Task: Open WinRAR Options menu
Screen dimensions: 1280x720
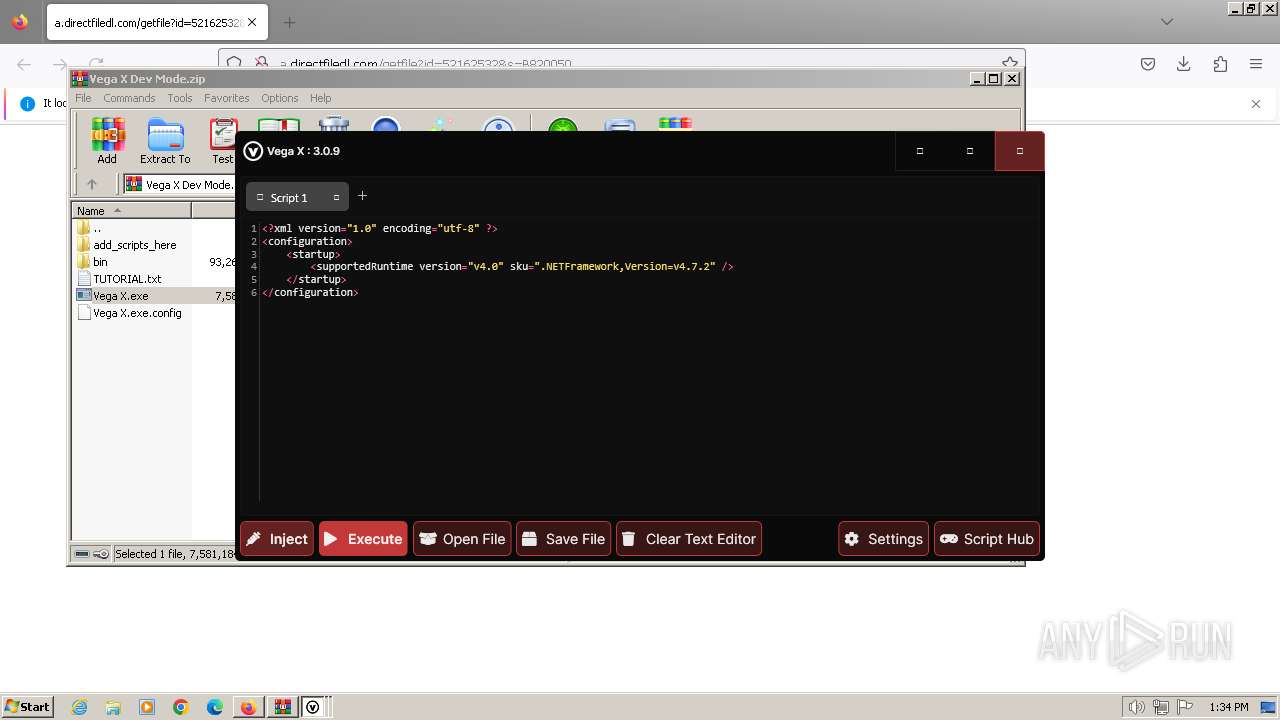Action: [279, 98]
